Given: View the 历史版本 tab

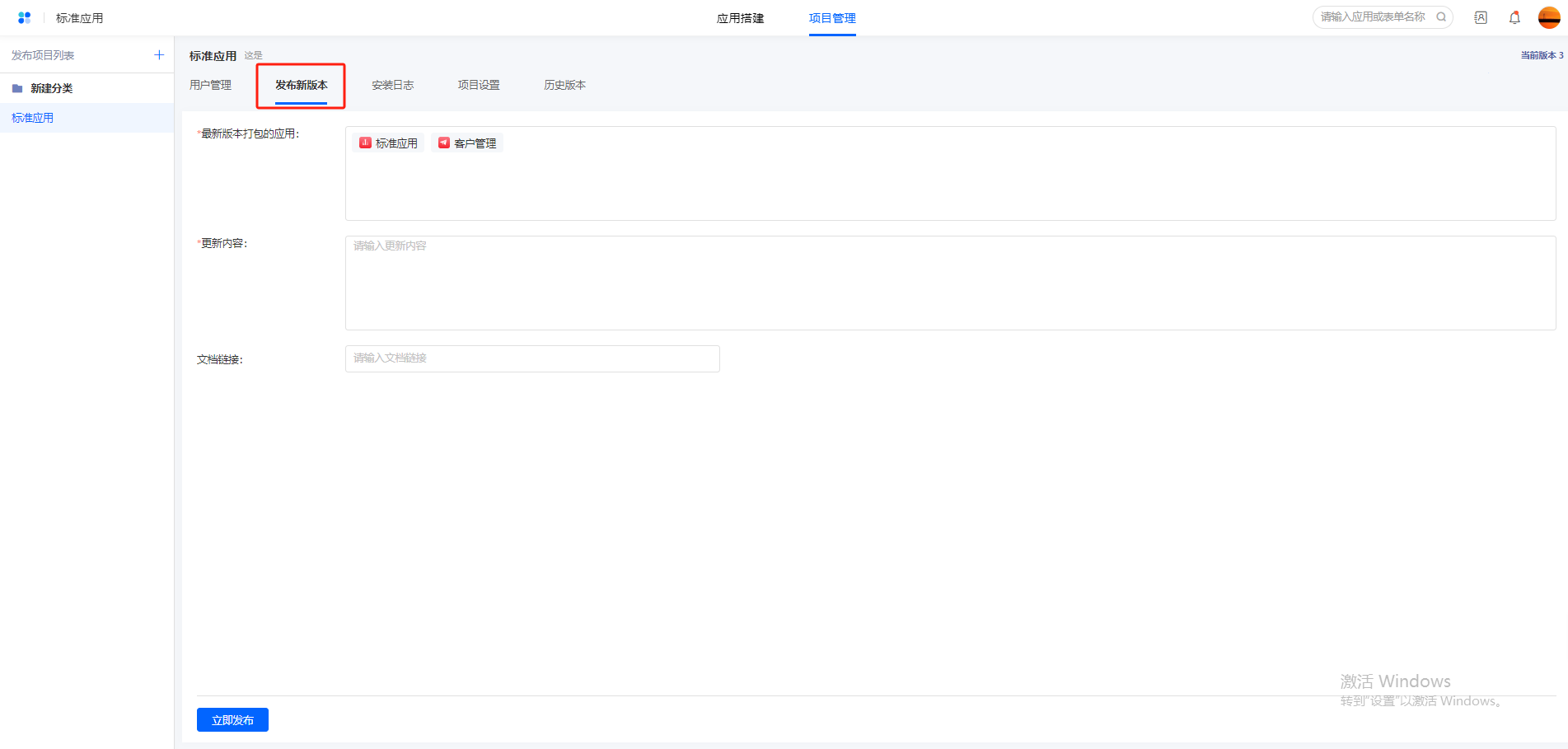Looking at the screenshot, I should tap(564, 85).
